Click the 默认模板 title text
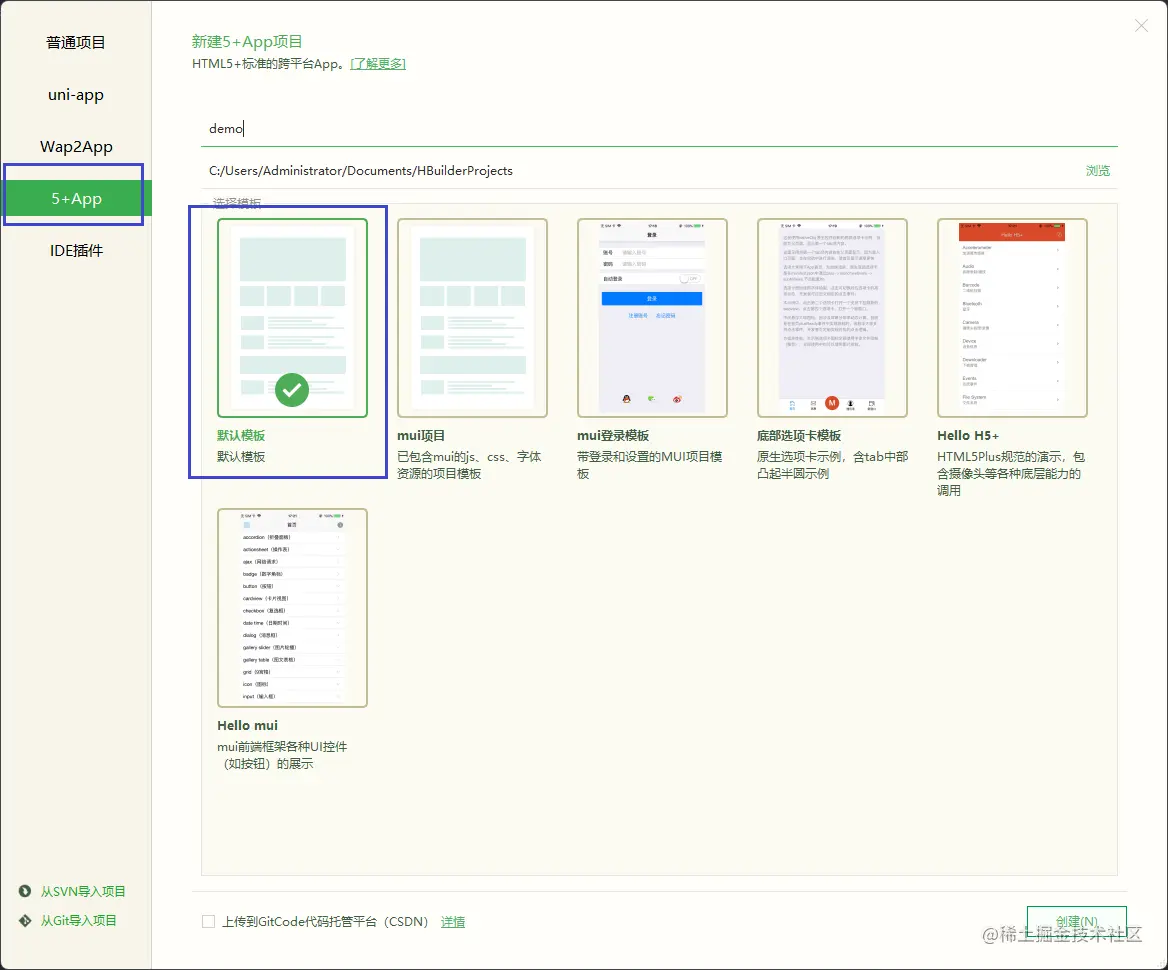The width and height of the screenshot is (1168, 970). tap(241, 436)
